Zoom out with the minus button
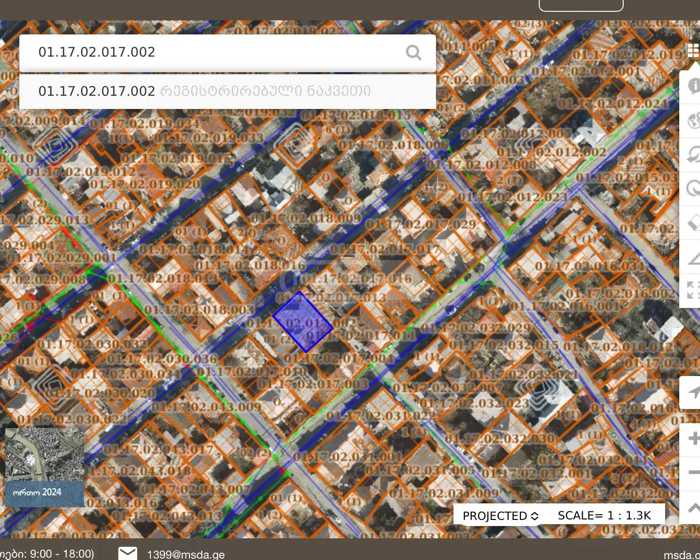 click(x=693, y=473)
